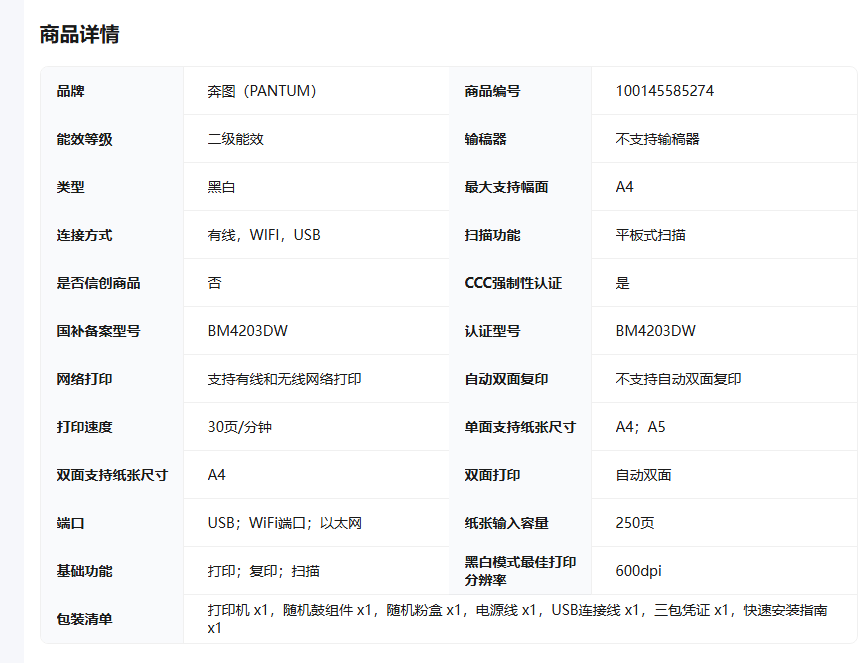Select the 端口 label
Screen dimensions: 859x663
[x=71, y=523]
